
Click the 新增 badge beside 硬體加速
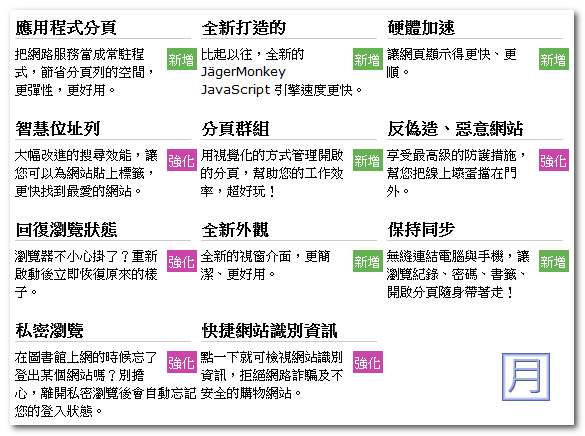point(554,59)
